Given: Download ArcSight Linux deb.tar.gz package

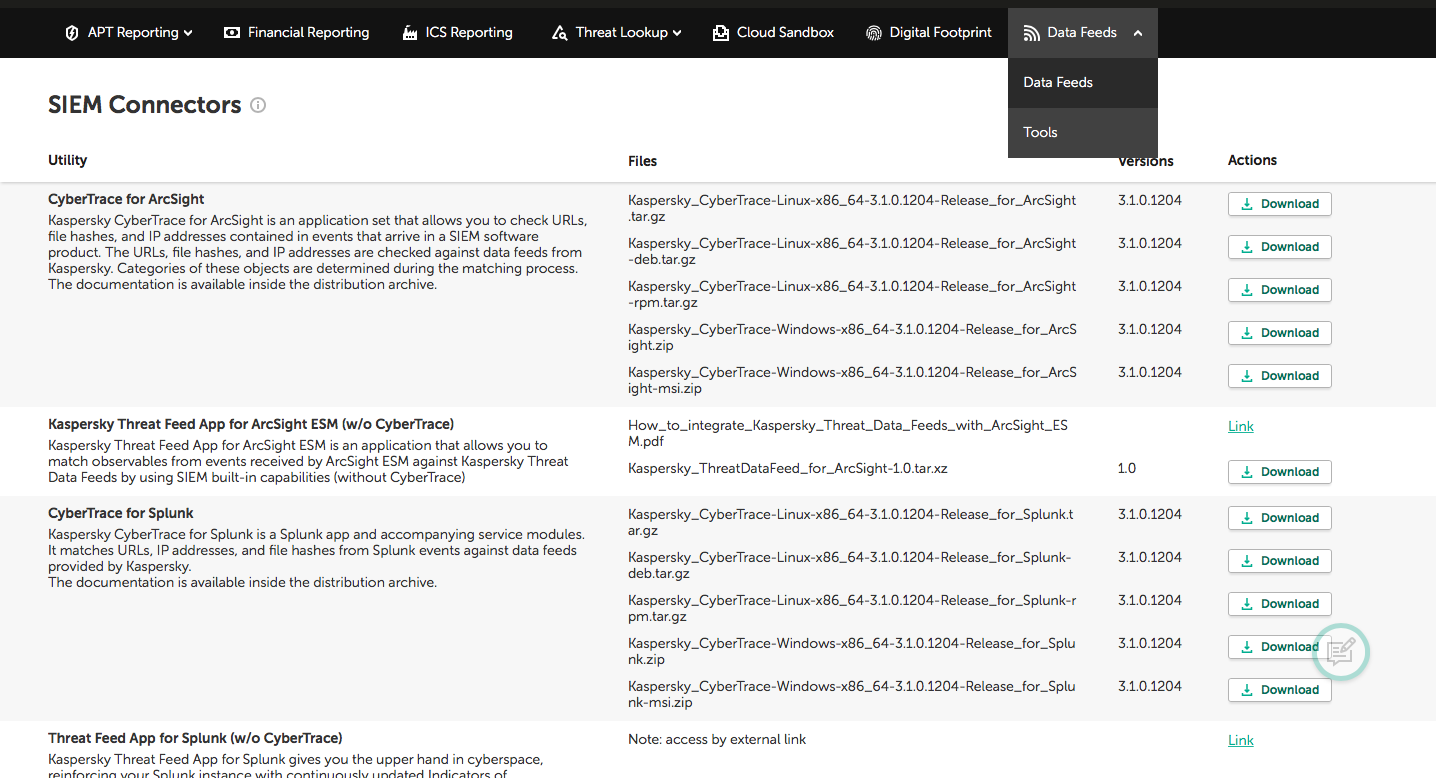Looking at the screenshot, I should tap(1279, 247).
